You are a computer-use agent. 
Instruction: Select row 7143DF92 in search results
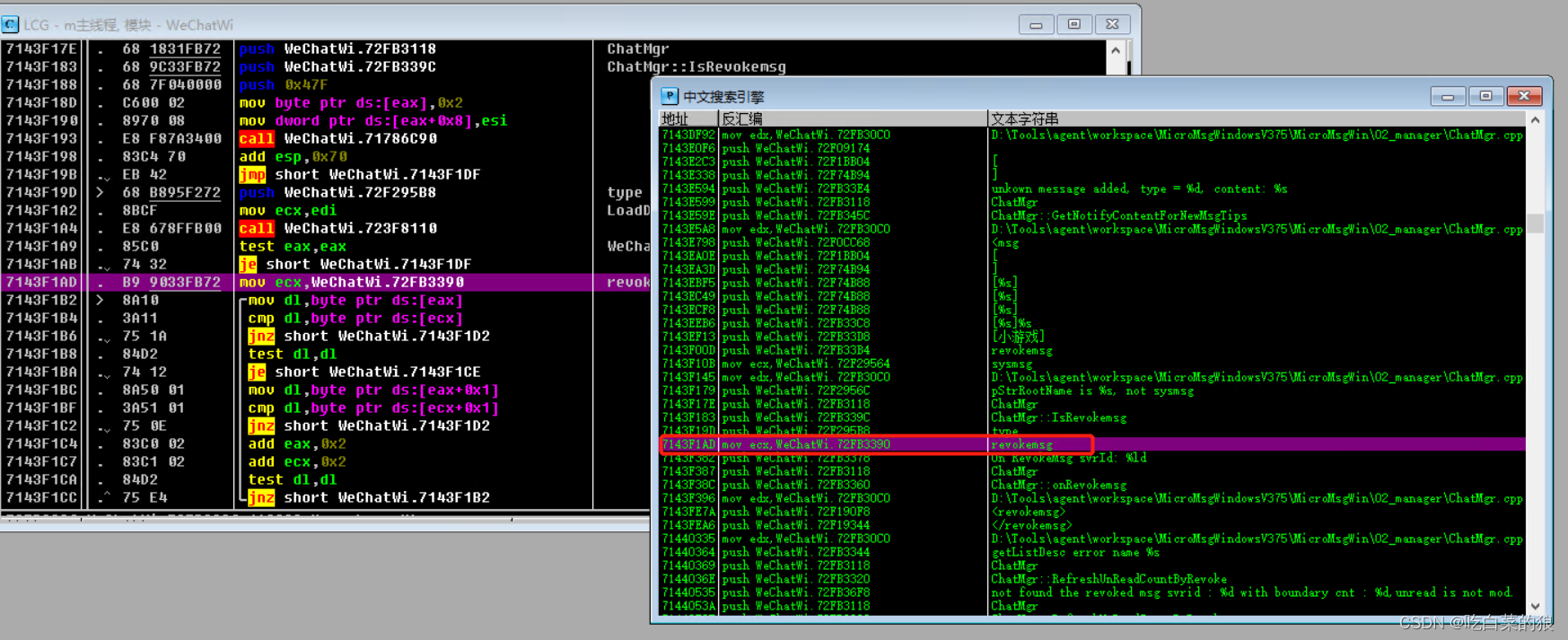[1092, 135]
